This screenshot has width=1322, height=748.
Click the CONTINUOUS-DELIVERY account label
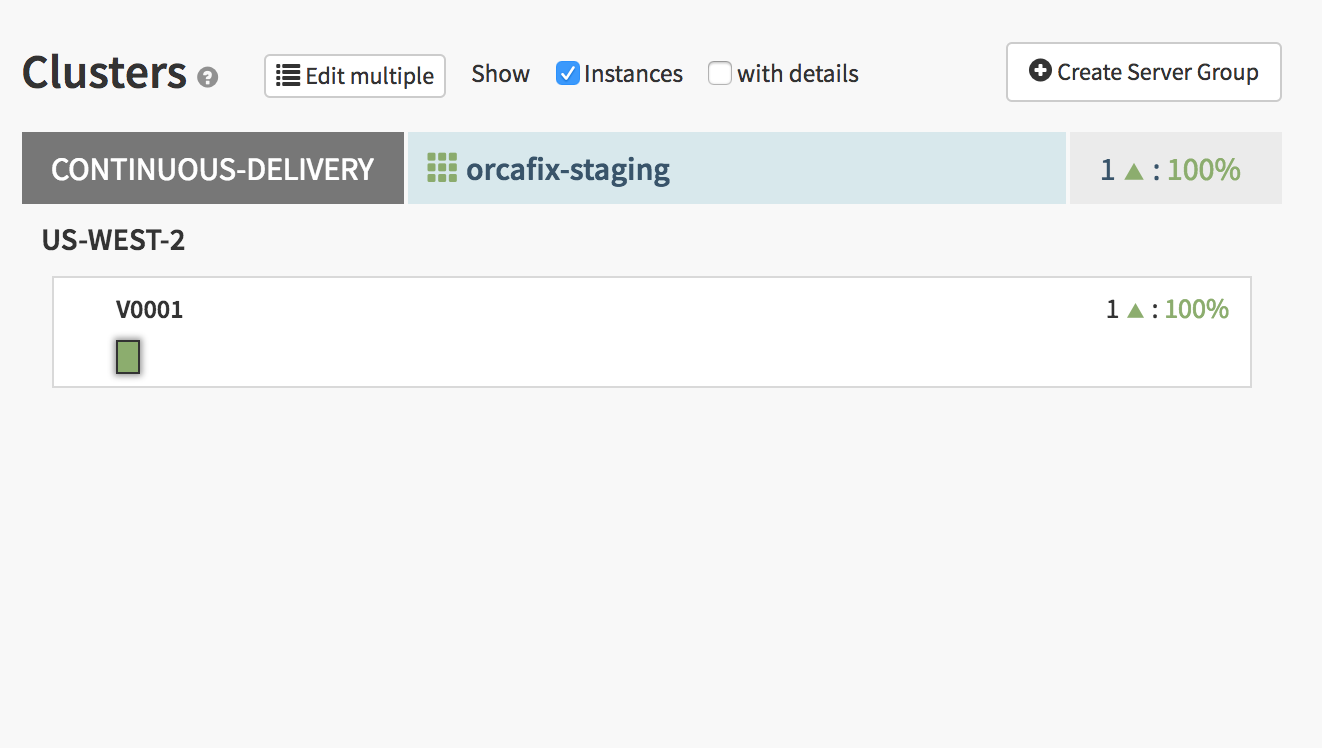tap(213, 168)
